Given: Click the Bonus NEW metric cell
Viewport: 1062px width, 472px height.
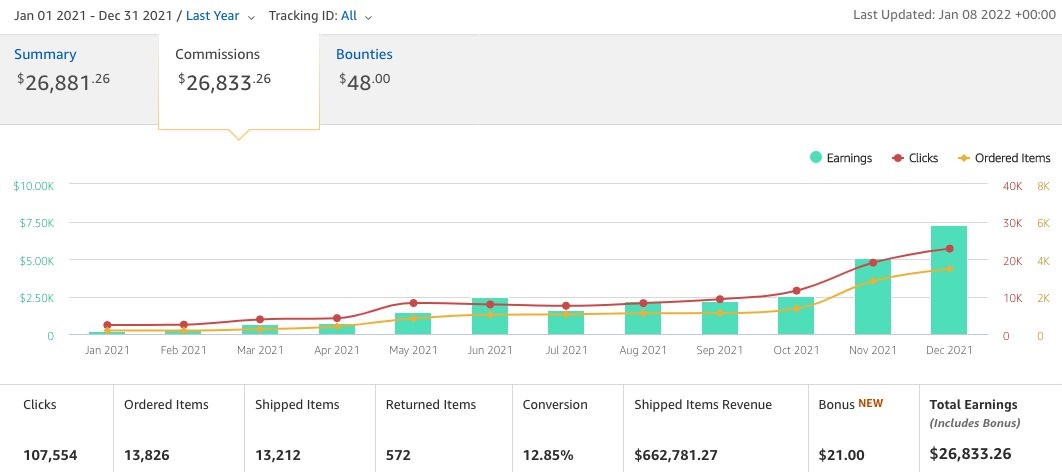Looking at the screenshot, I should (851, 429).
